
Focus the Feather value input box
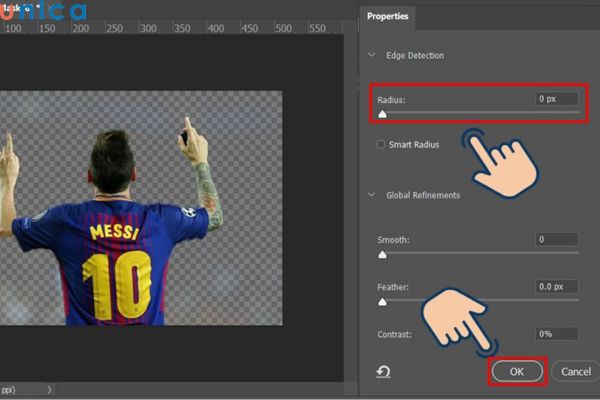[556, 286]
